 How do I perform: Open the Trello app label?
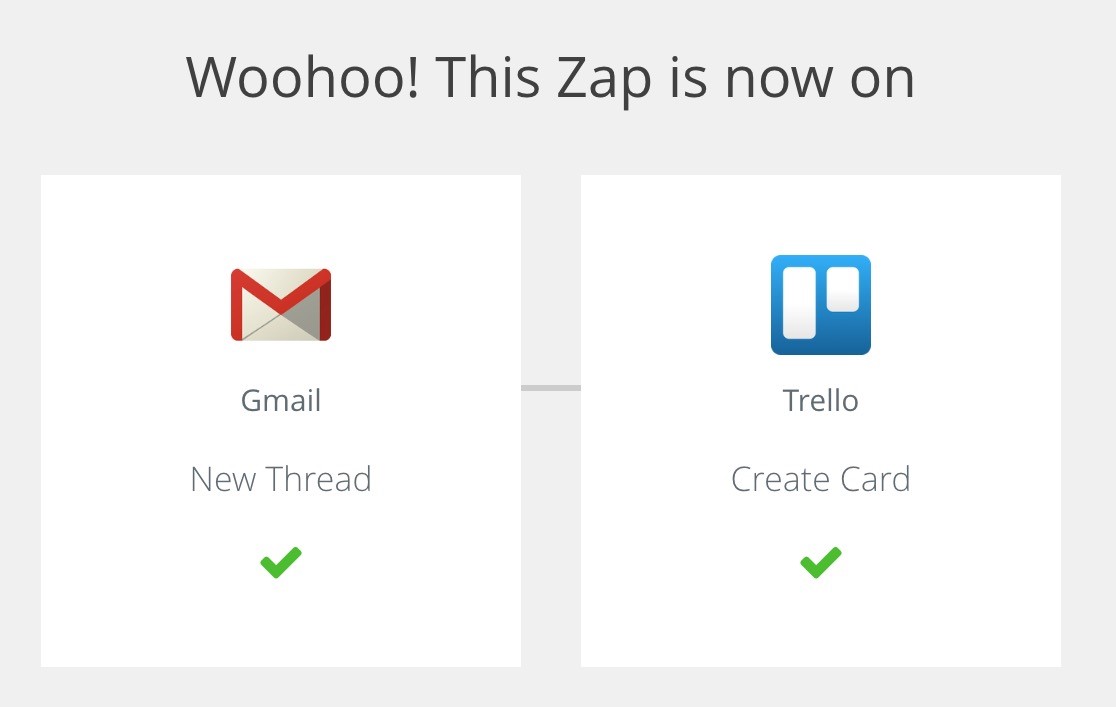821,401
